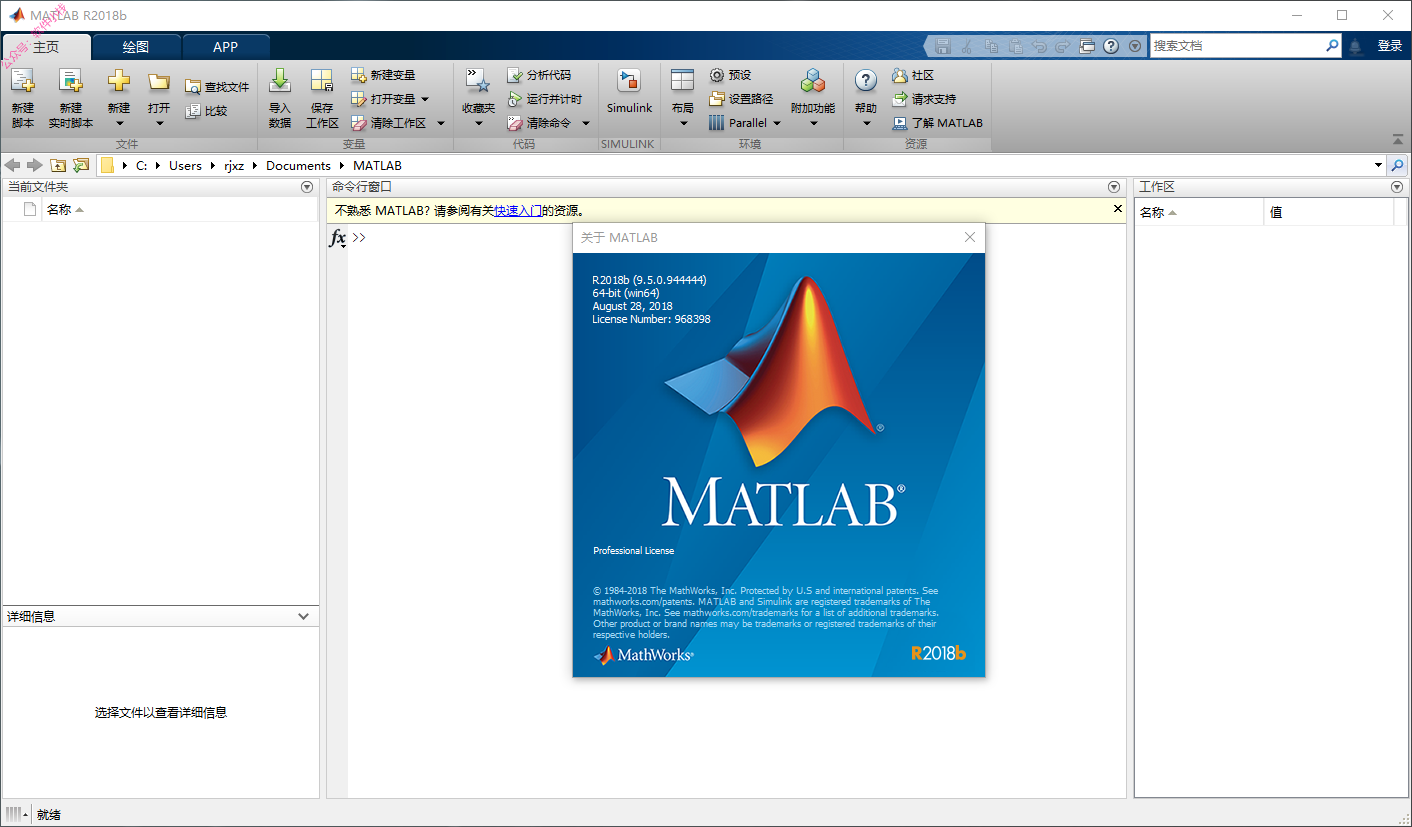
Task: Click the 新建实时脚本 (New Live Script) icon
Action: pyautogui.click(x=70, y=82)
